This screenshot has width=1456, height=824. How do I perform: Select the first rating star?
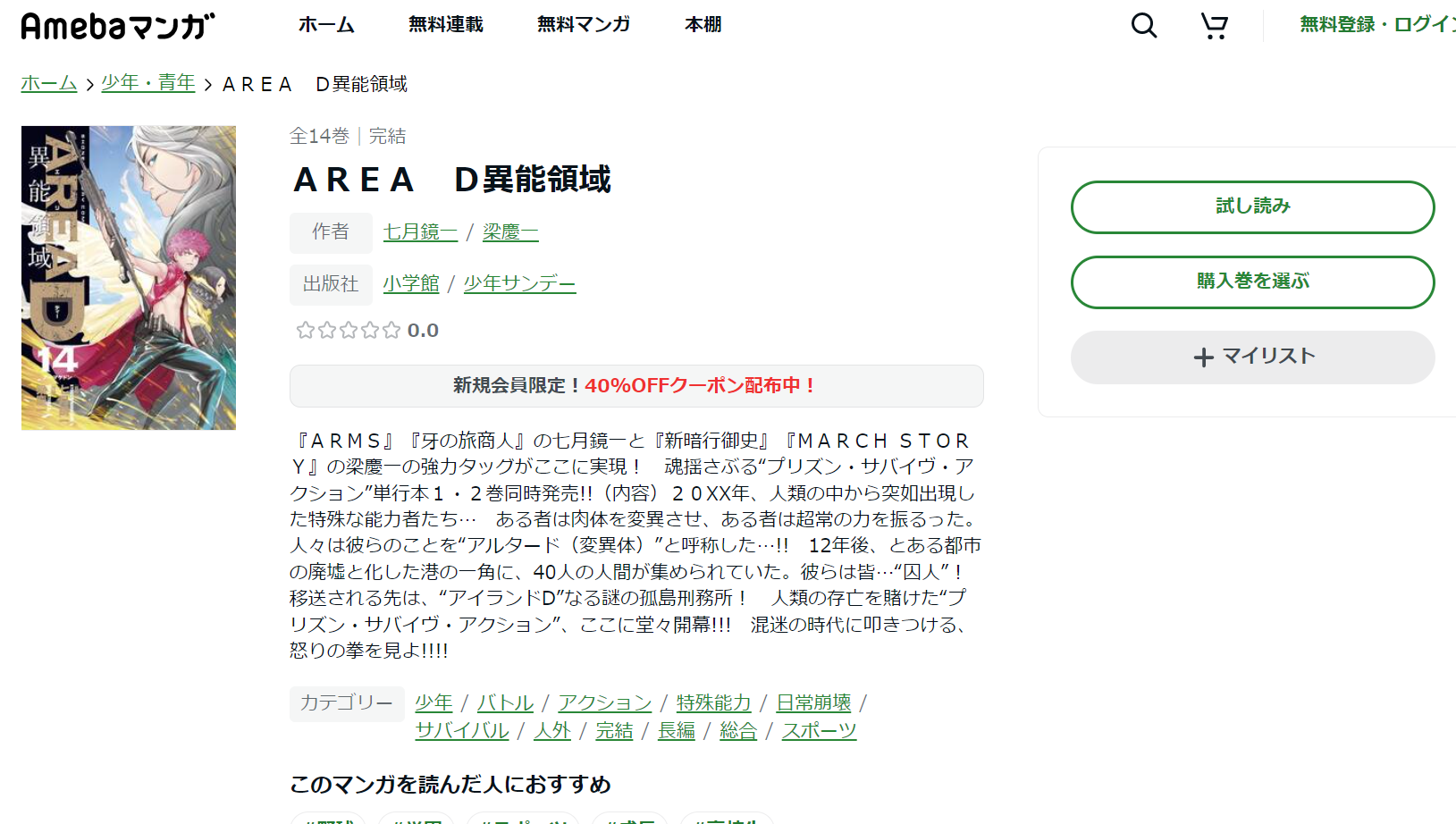(x=305, y=330)
